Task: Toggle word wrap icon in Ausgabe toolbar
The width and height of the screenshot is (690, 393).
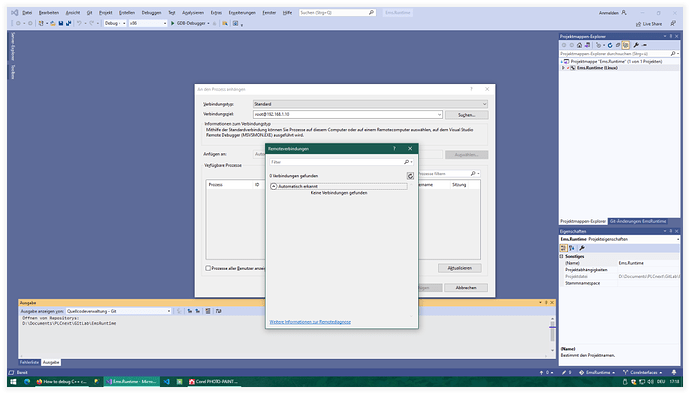Action: pyautogui.click(x=218, y=311)
